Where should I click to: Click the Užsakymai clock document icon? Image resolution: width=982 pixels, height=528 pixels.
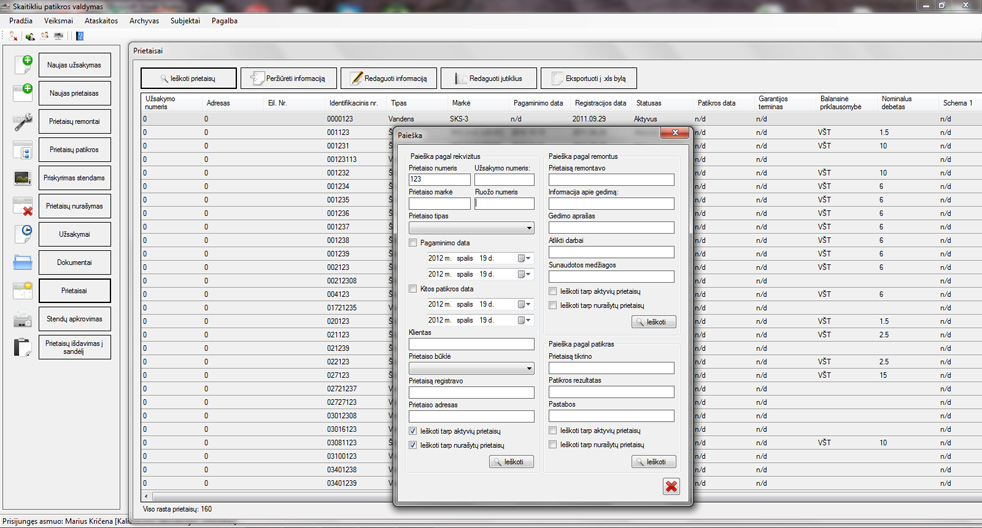[x=22, y=234]
